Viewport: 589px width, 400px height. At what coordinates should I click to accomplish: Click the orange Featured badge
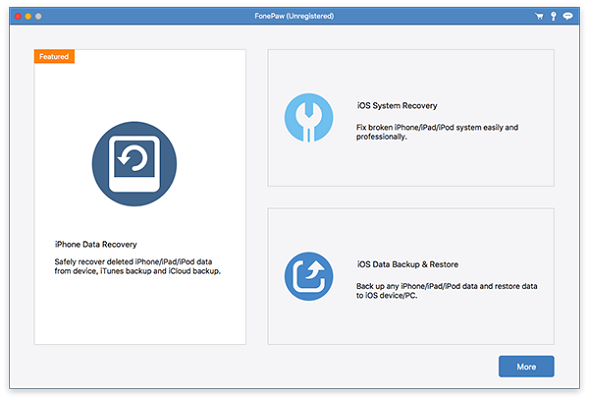click(x=54, y=56)
